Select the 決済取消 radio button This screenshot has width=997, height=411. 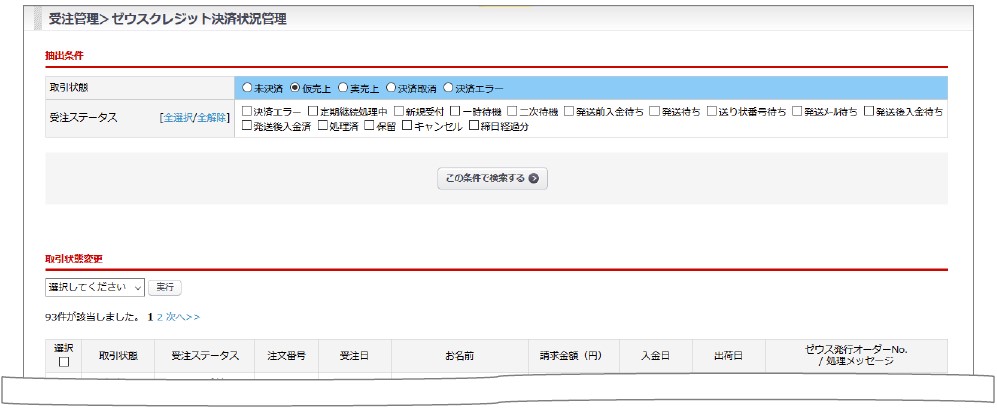pyautogui.click(x=391, y=88)
